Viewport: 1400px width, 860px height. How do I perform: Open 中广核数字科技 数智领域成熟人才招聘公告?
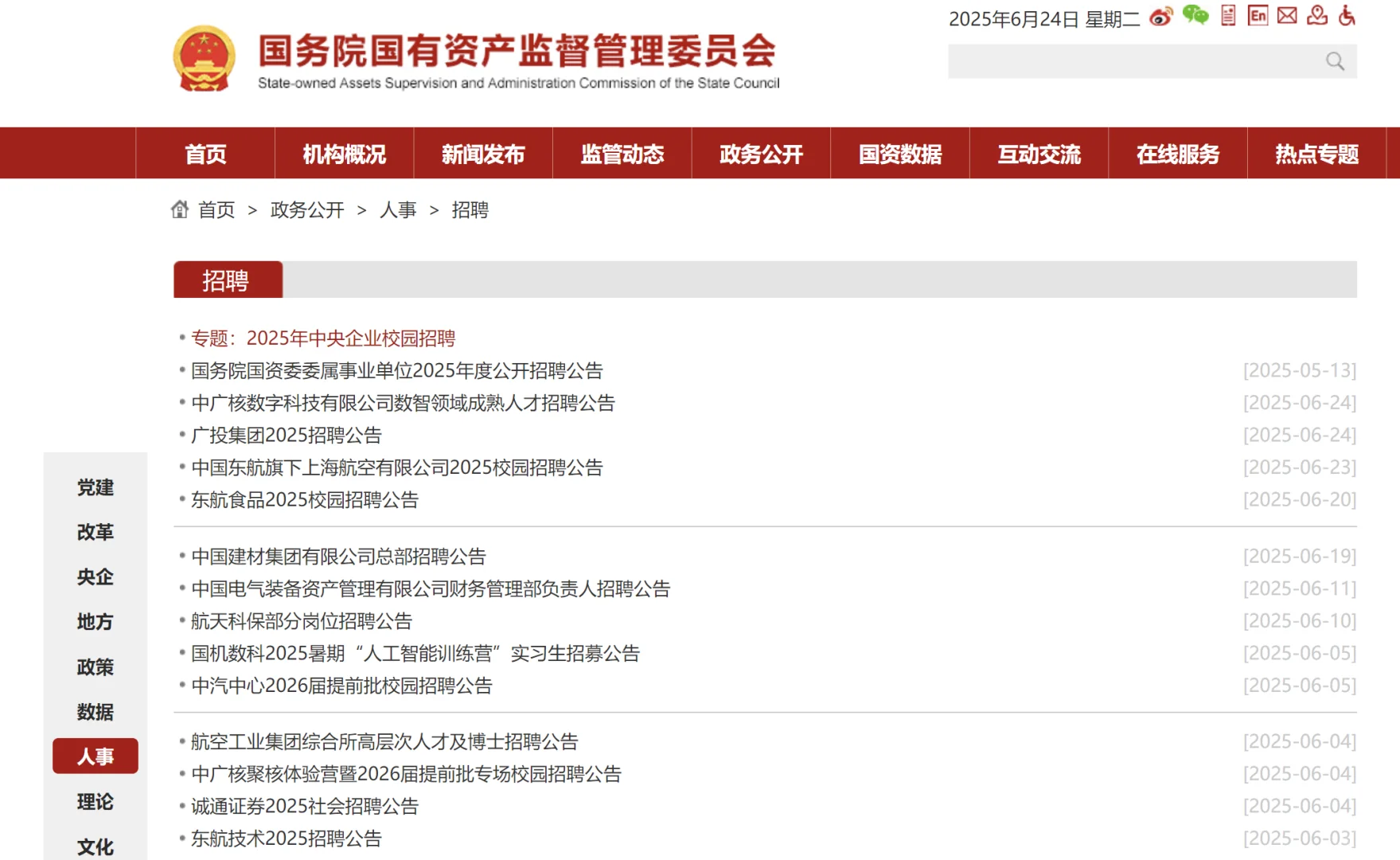point(403,403)
